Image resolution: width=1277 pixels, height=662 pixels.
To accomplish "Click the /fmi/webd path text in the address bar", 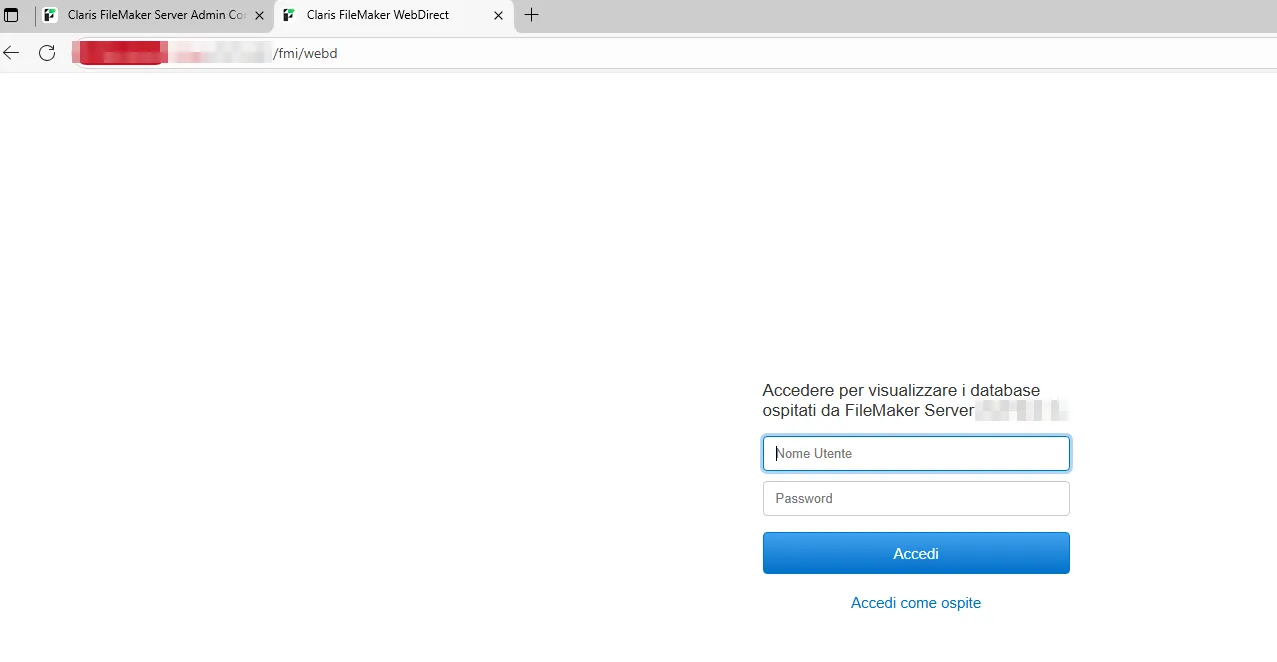I will tap(306, 53).
